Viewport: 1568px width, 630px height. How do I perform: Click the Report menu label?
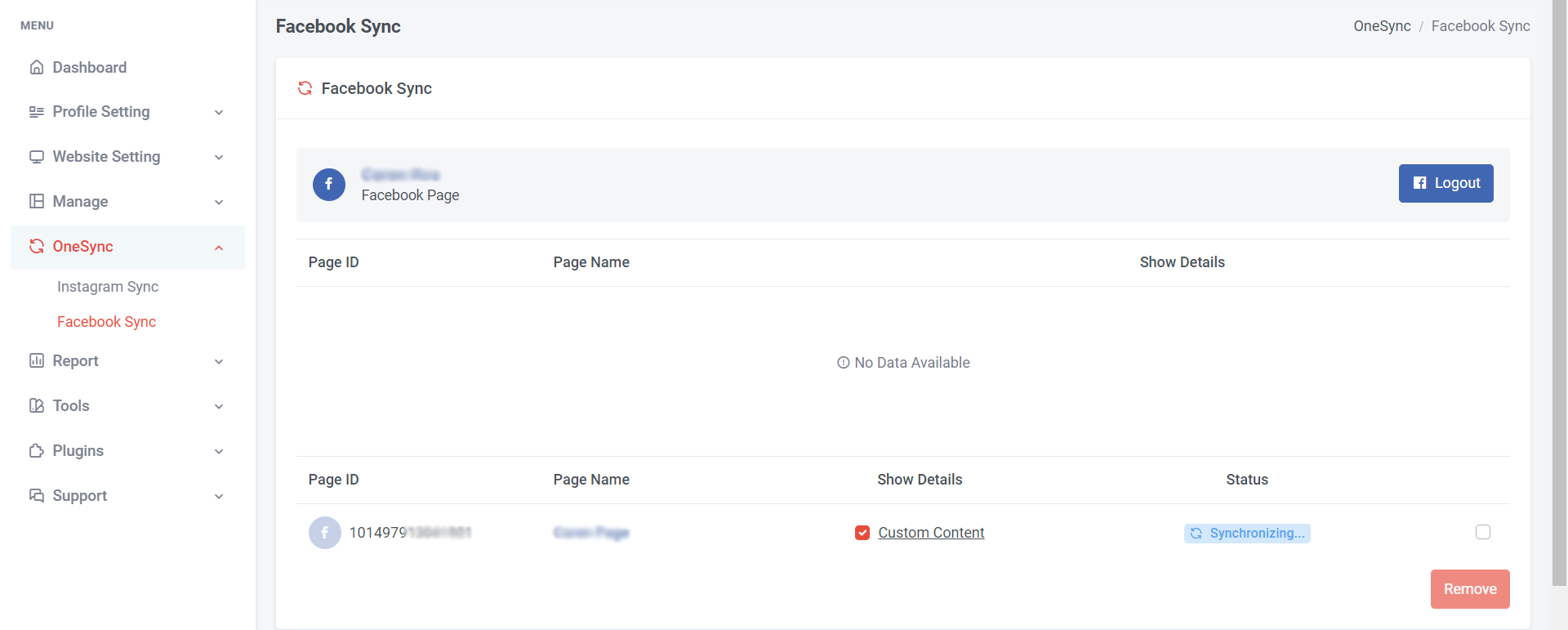75,361
